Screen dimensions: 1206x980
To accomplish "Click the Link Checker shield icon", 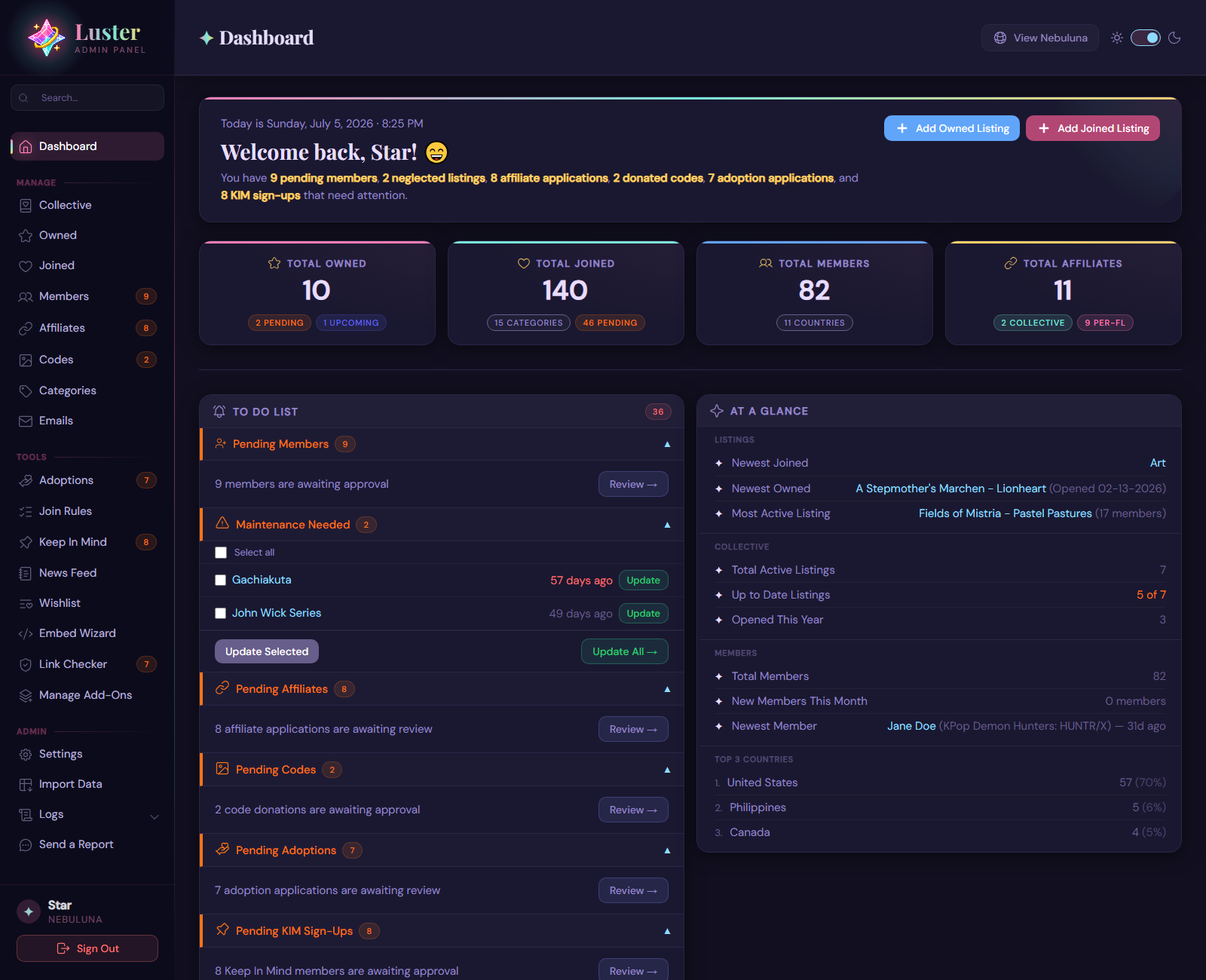I will point(26,665).
